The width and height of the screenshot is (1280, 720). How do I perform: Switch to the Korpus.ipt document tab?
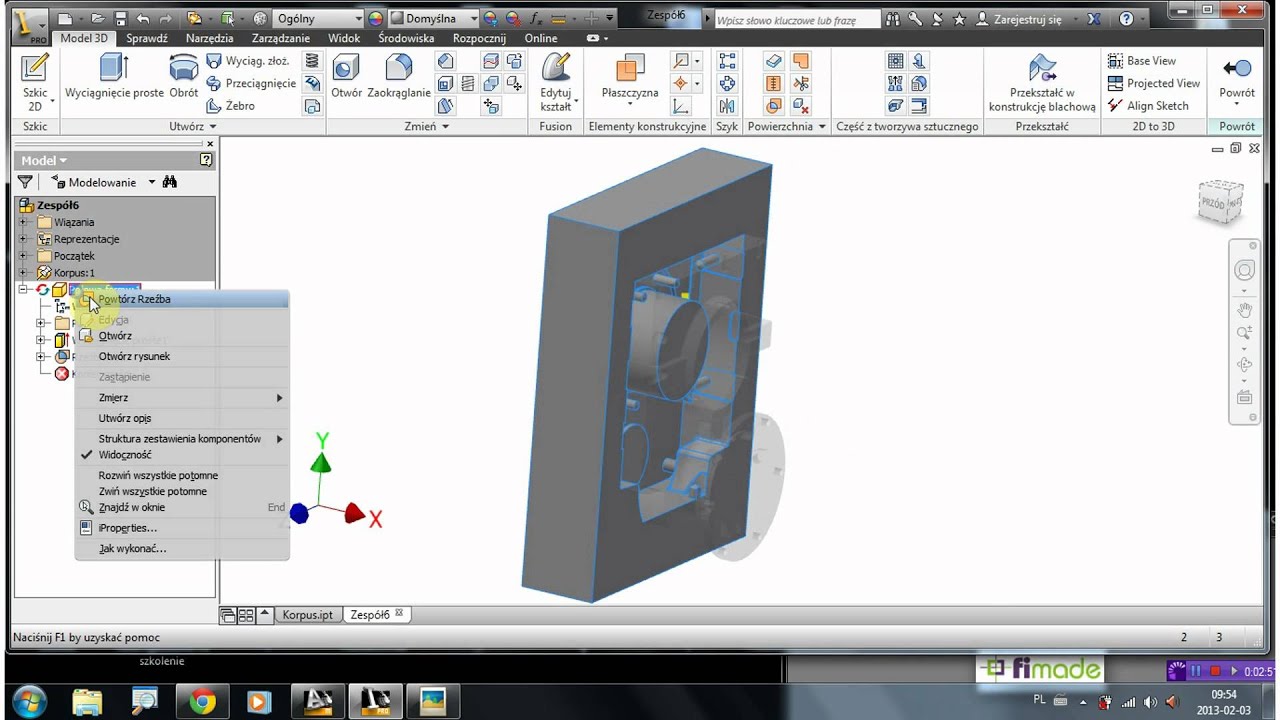pos(307,615)
